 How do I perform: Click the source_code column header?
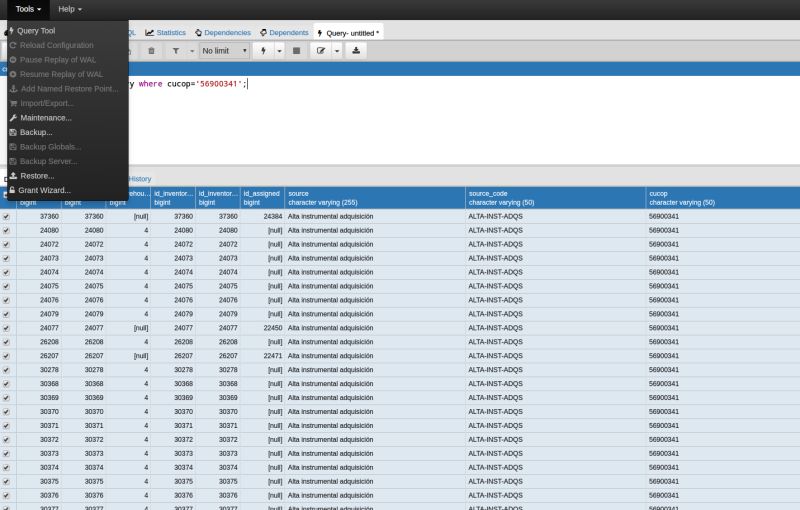tap(556, 198)
